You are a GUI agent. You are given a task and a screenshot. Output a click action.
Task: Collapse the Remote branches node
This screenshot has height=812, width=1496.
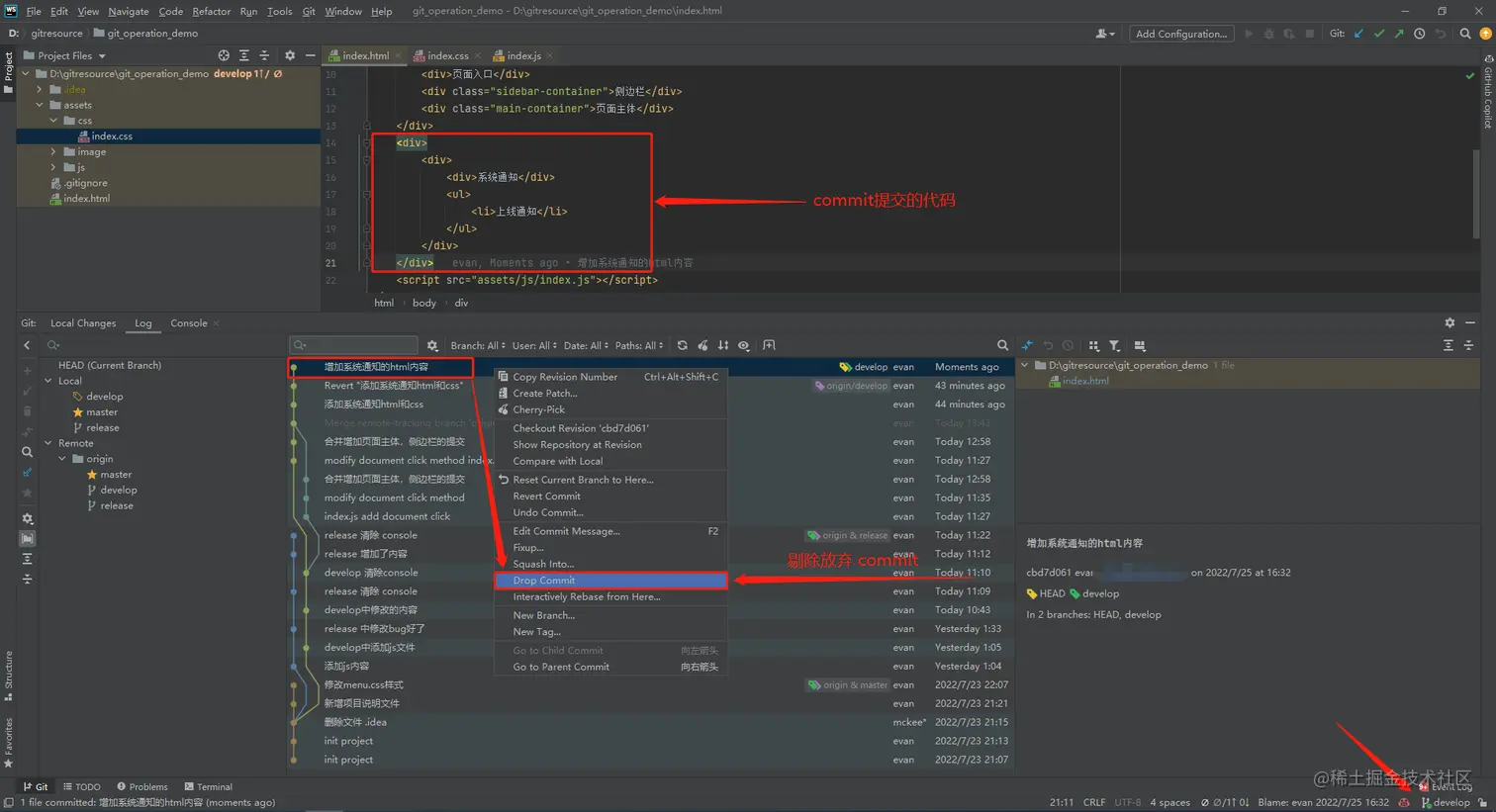[48, 443]
